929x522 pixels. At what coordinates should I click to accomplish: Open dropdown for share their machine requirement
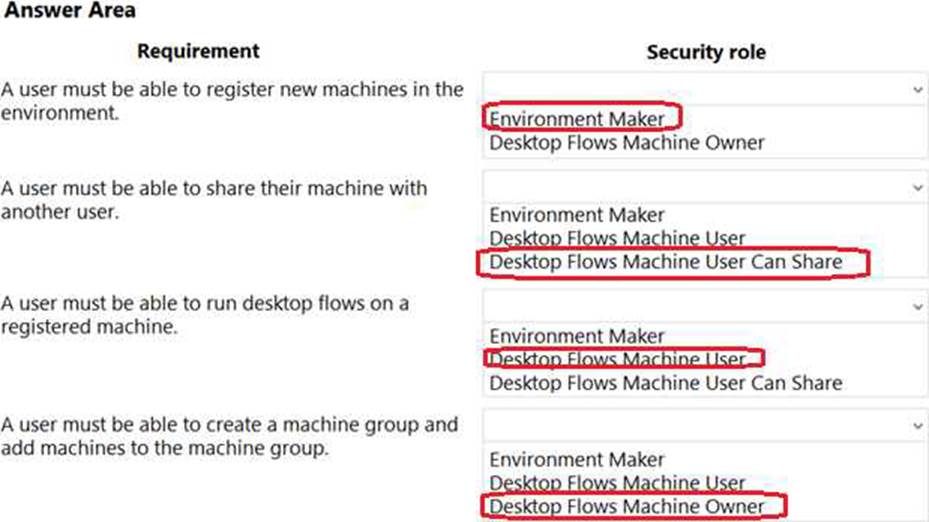(x=705, y=187)
